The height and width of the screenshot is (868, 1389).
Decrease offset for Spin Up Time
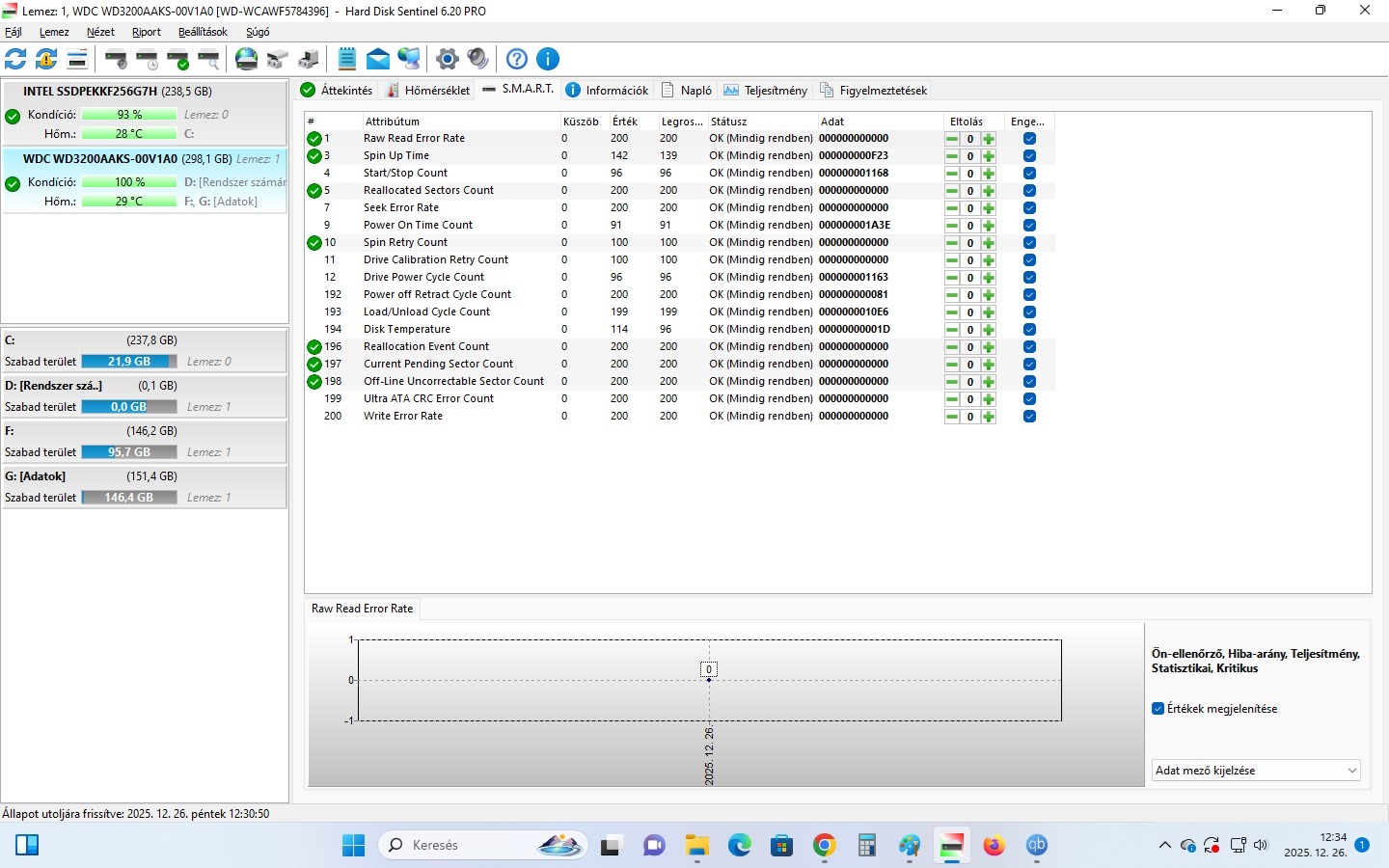[x=952, y=156]
